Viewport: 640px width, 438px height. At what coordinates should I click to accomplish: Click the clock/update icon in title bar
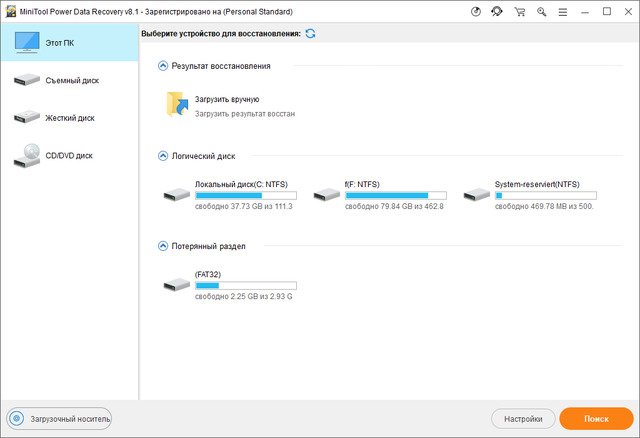pos(476,12)
